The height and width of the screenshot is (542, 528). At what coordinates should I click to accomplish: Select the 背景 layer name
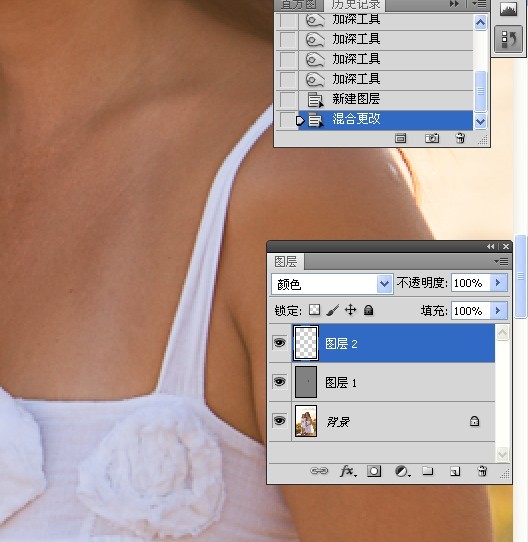(338, 422)
